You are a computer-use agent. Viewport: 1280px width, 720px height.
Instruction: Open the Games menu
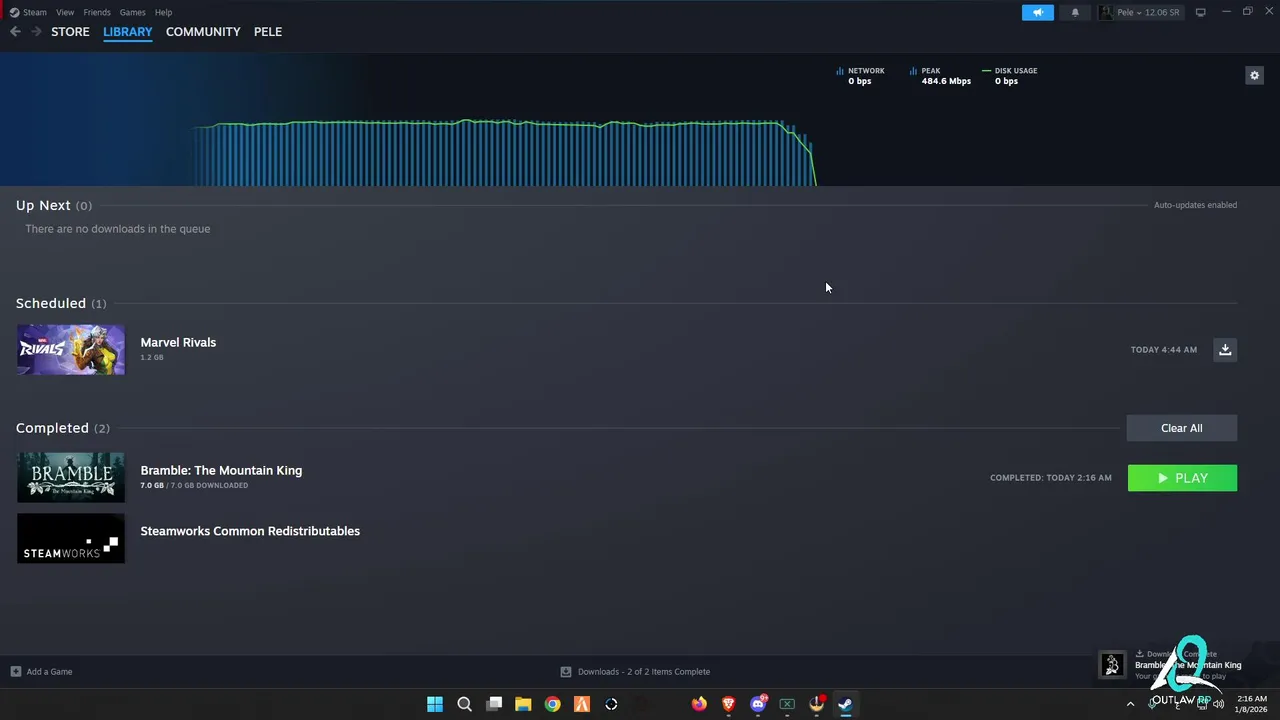[x=132, y=12]
